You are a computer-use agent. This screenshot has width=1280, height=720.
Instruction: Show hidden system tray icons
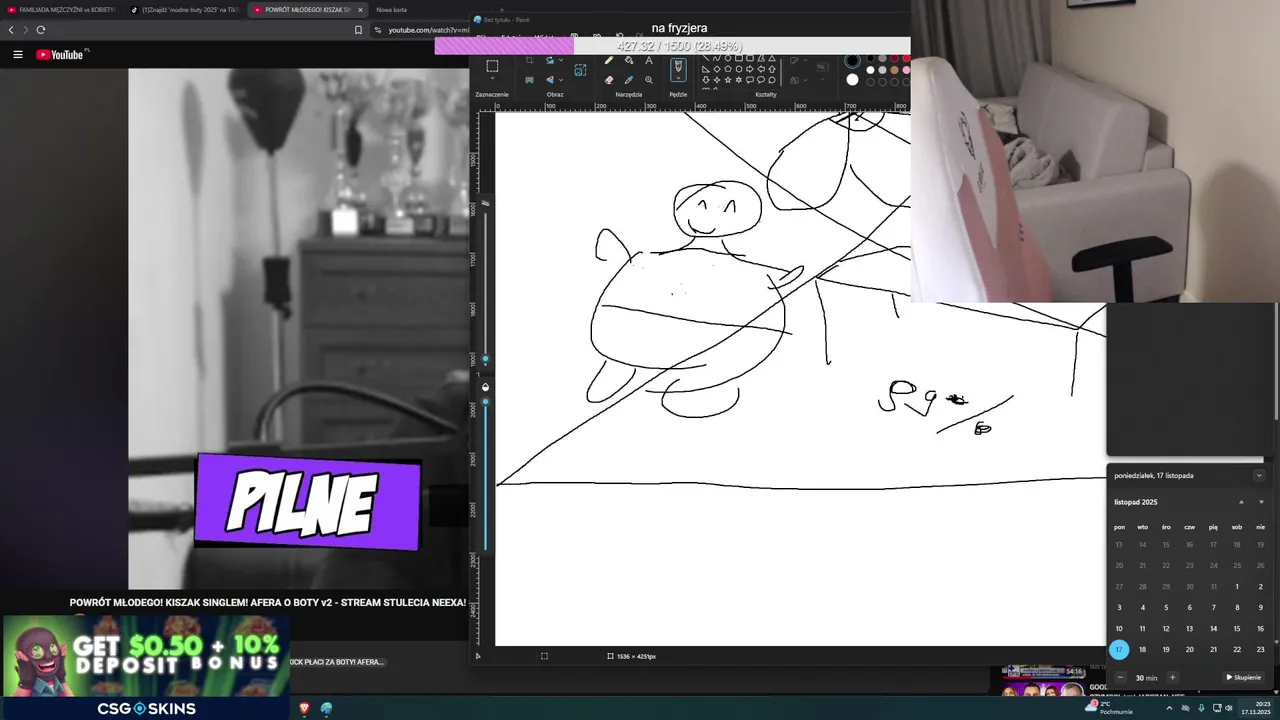[1169, 708]
